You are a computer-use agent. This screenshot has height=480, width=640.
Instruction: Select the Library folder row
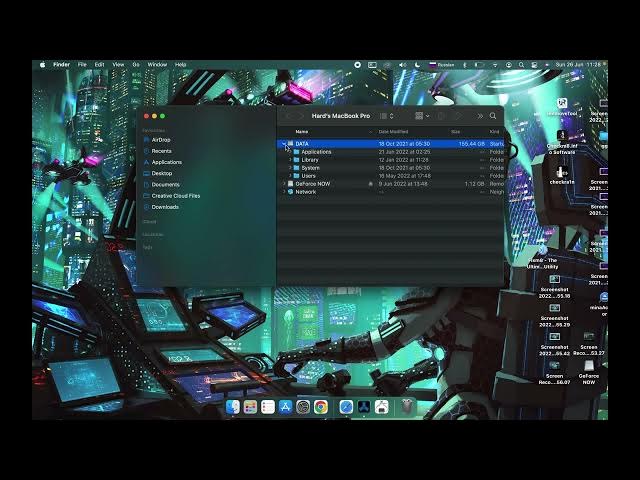pyautogui.click(x=390, y=160)
